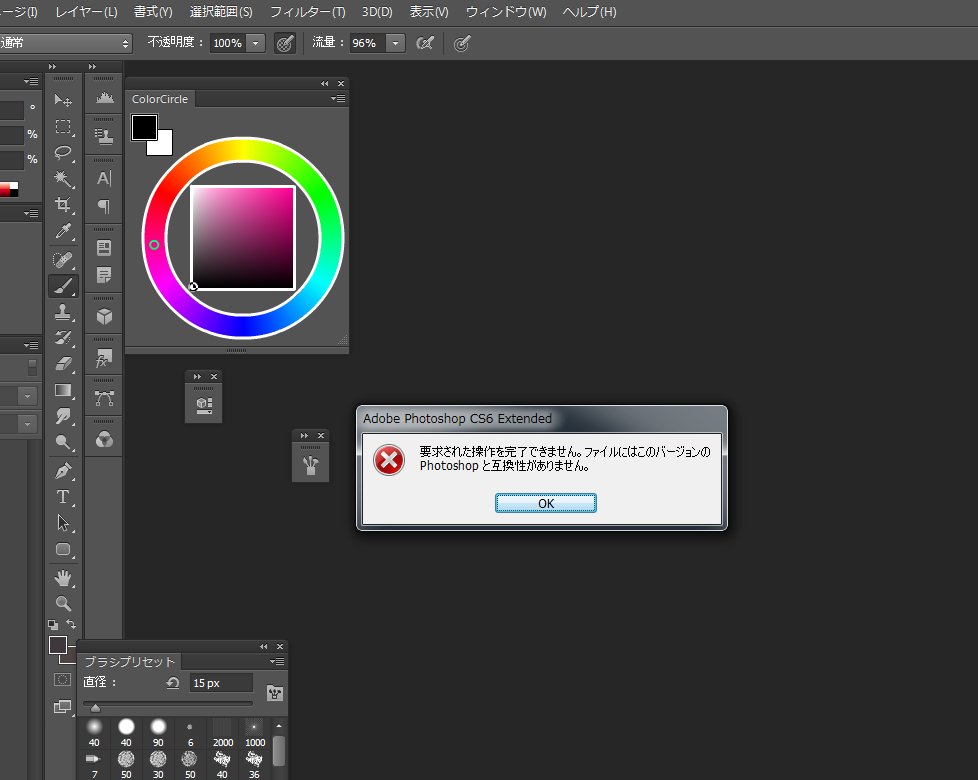Toggle pen pressure controls size
Viewport: 978px width, 780px height.
point(461,43)
